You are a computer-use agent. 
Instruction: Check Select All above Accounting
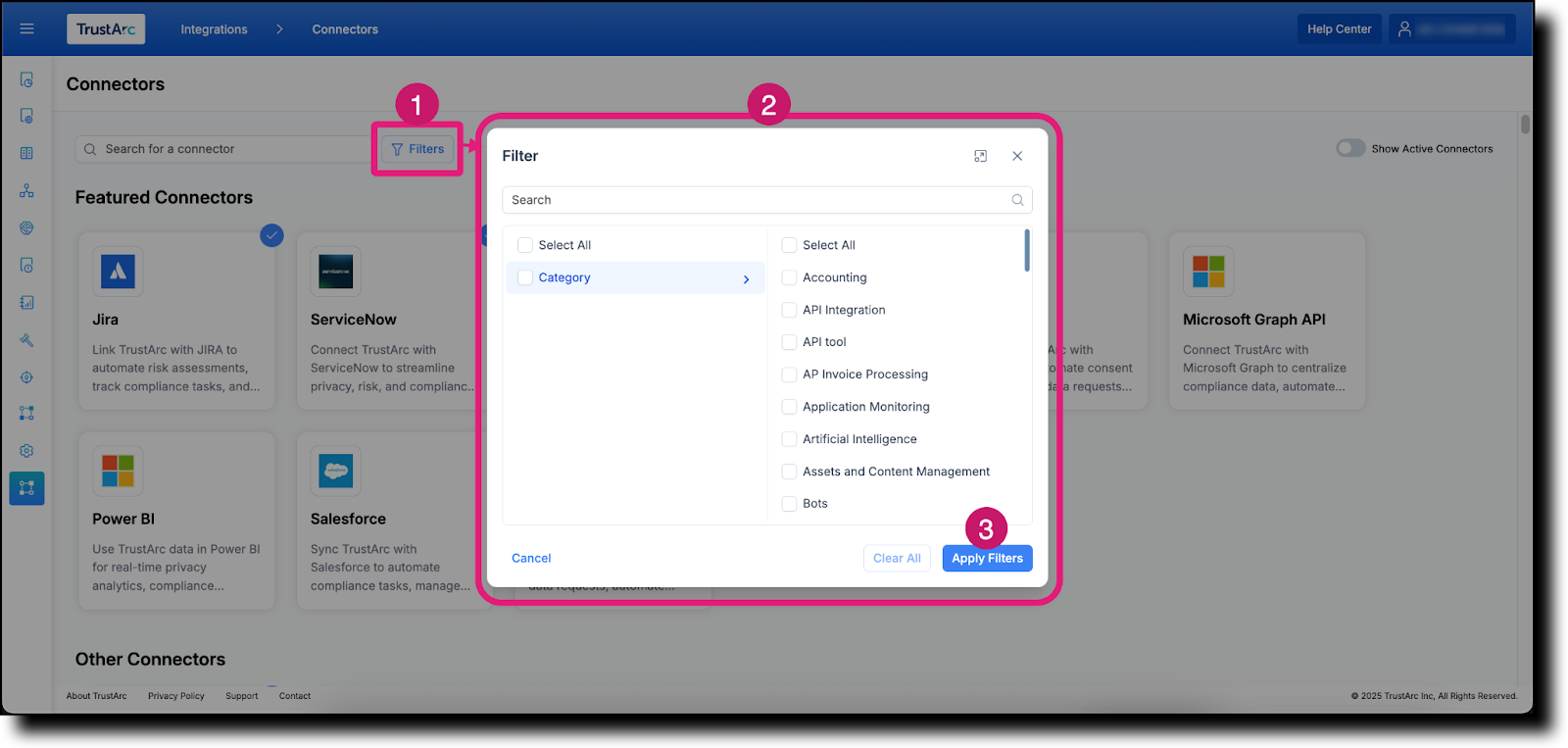click(789, 245)
